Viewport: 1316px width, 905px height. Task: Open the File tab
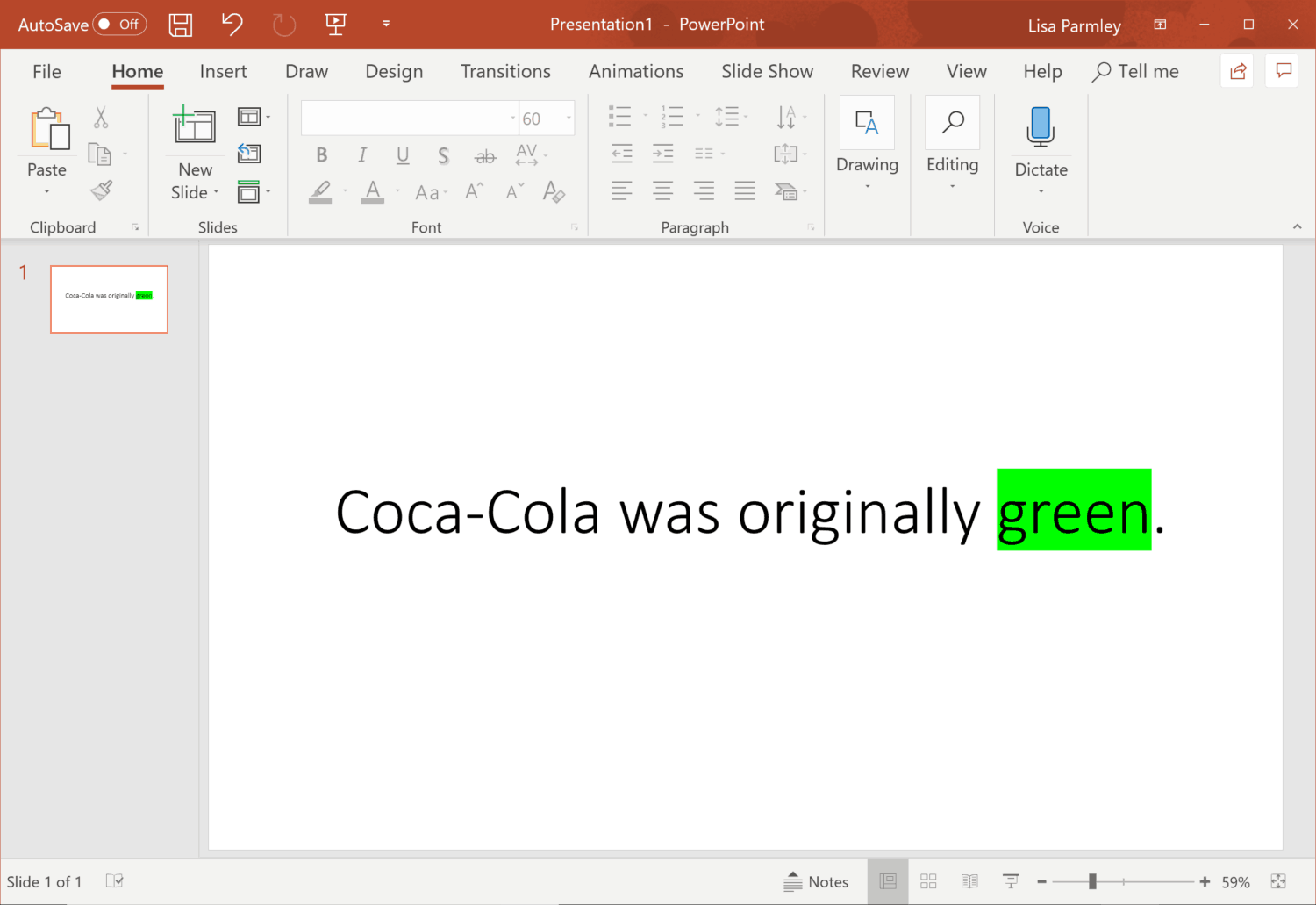[46, 72]
